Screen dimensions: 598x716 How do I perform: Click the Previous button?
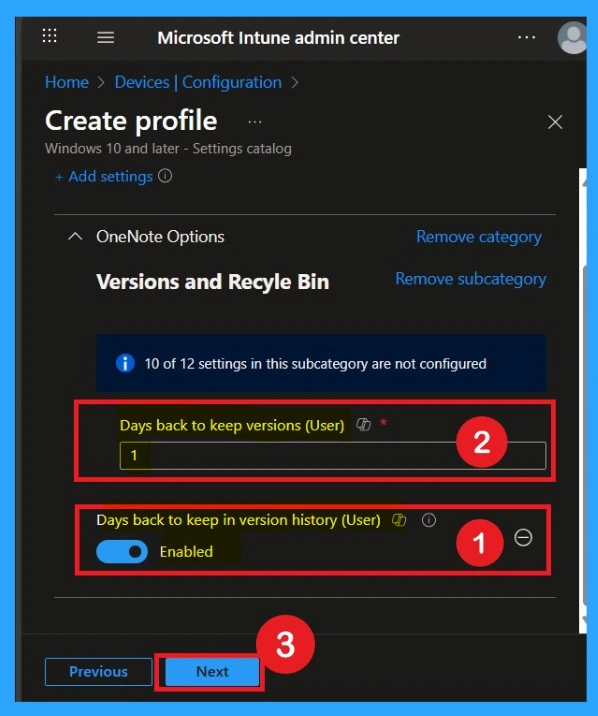point(99,672)
